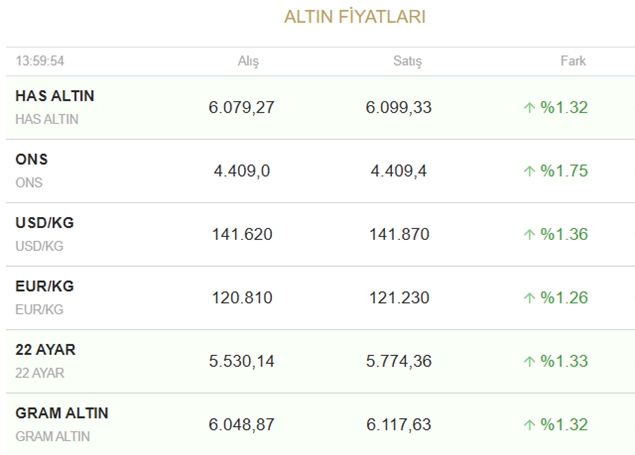This screenshot has width=635, height=455.
Task: Click HAS ALTIN buying price 6.079,27
Action: [x=241, y=107]
